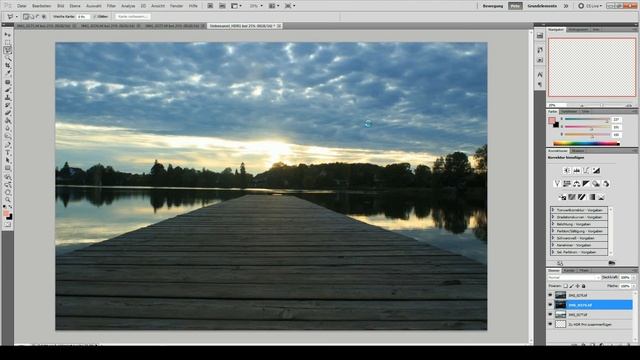
Task: Add a Color Balance adjustment layer
Action: 576,184
